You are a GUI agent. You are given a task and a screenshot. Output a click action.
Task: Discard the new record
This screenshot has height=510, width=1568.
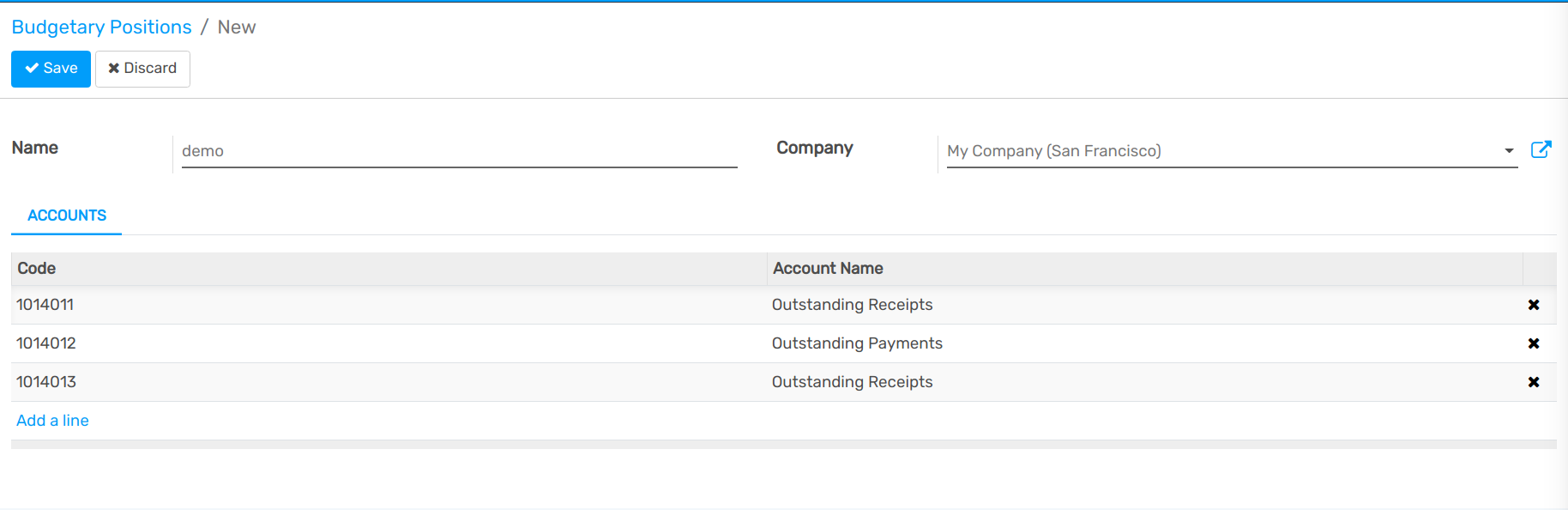tap(142, 69)
